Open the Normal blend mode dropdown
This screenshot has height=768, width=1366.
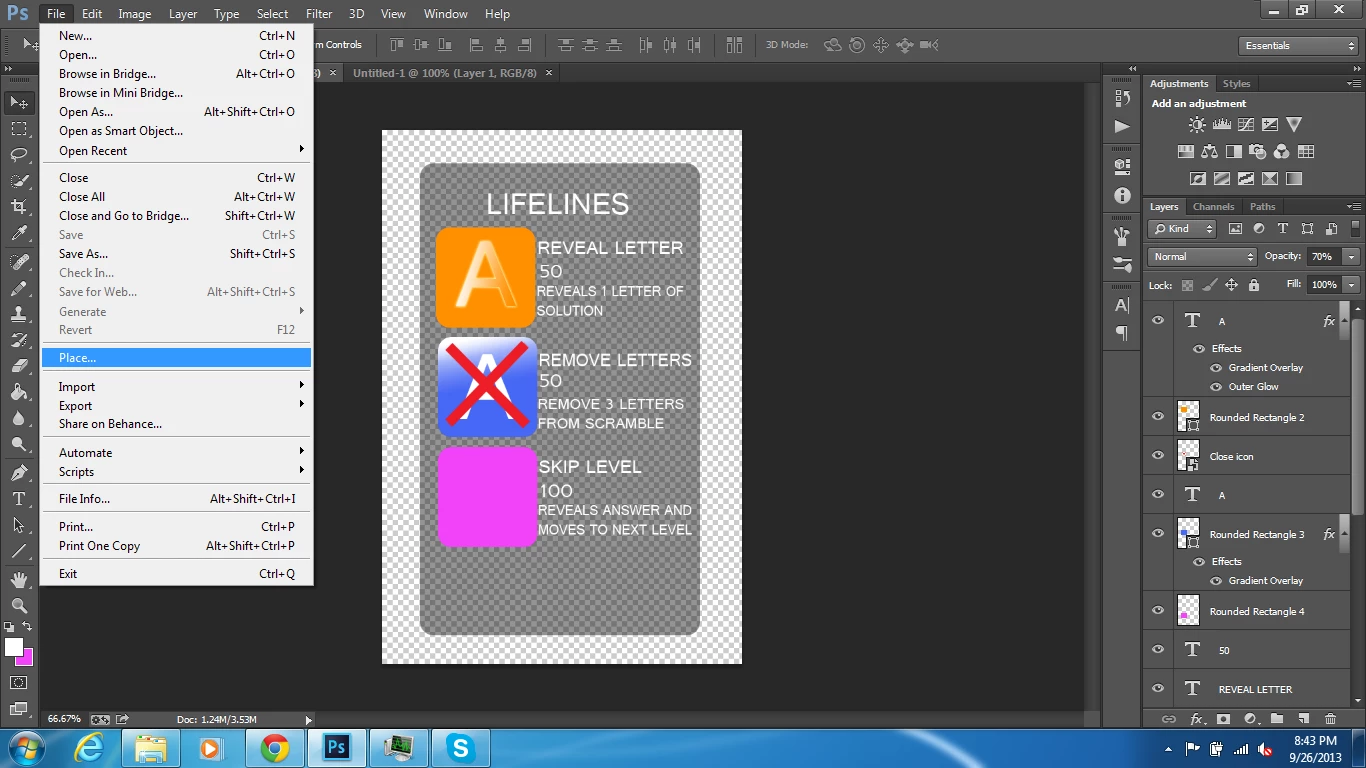click(x=1202, y=257)
